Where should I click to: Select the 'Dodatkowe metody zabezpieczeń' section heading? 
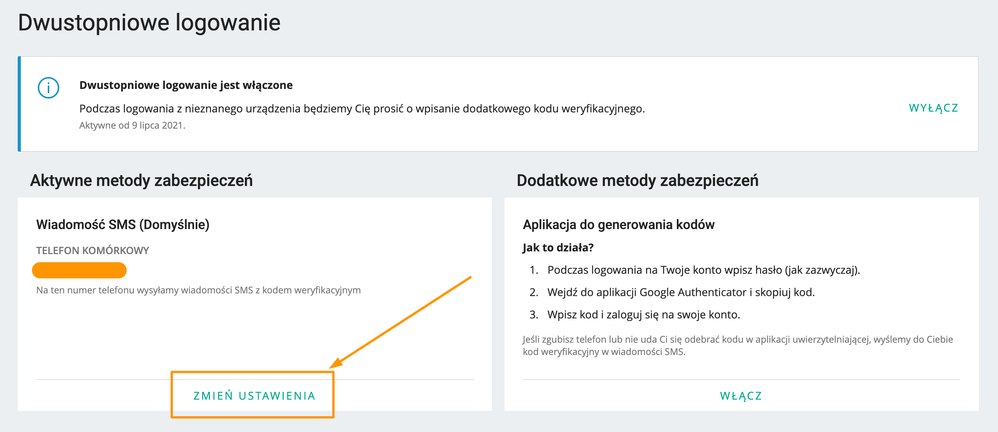click(637, 180)
